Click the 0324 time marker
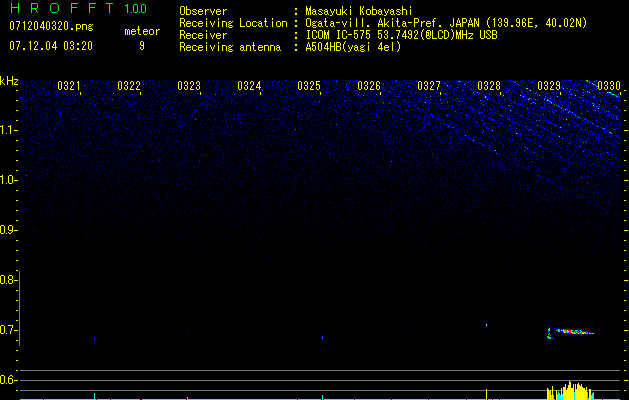The height and width of the screenshot is (400, 629). (249, 86)
